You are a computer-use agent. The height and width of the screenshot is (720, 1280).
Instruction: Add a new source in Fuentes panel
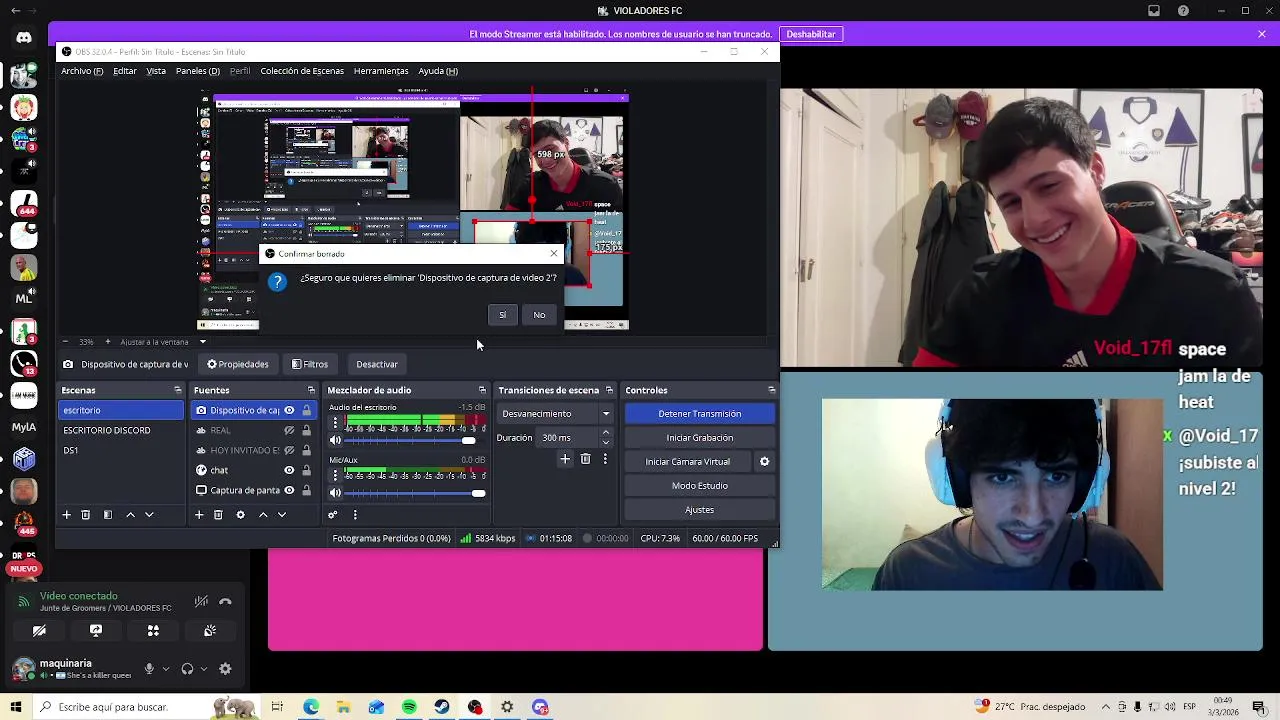(x=199, y=515)
